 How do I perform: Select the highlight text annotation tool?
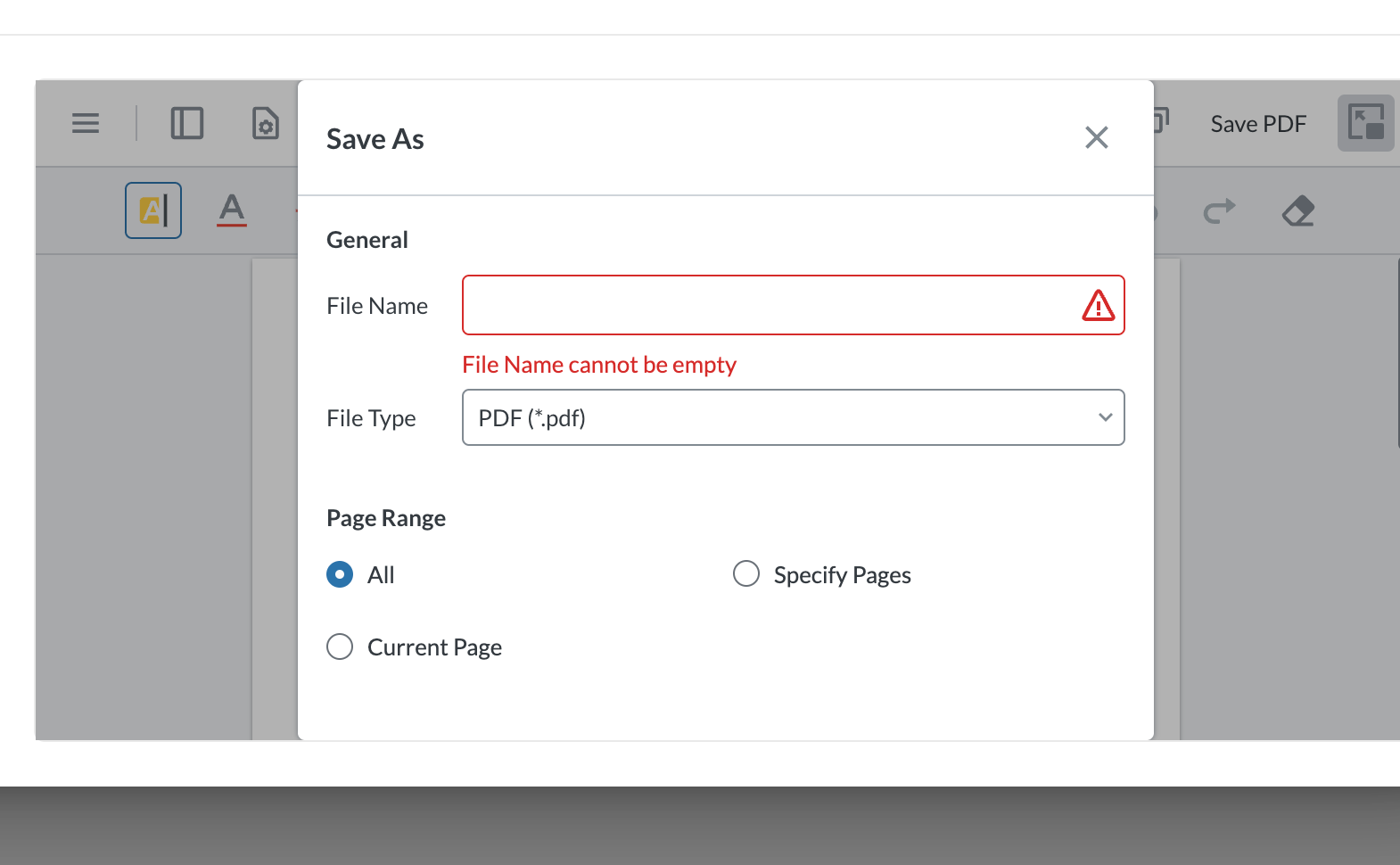click(153, 210)
